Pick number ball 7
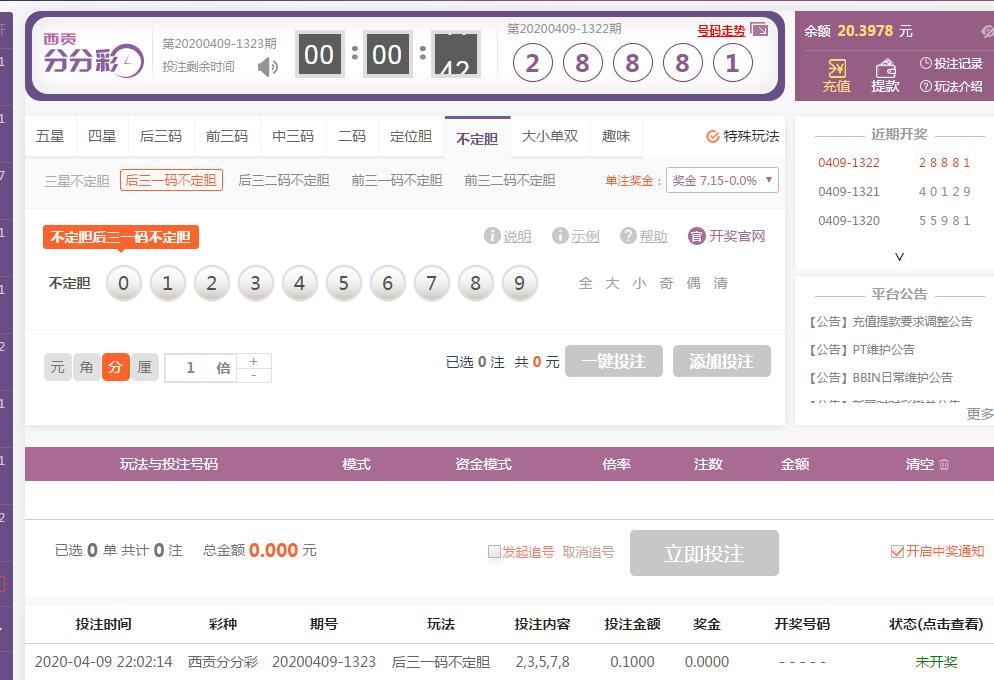Image resolution: width=994 pixels, height=680 pixels. 431,283
